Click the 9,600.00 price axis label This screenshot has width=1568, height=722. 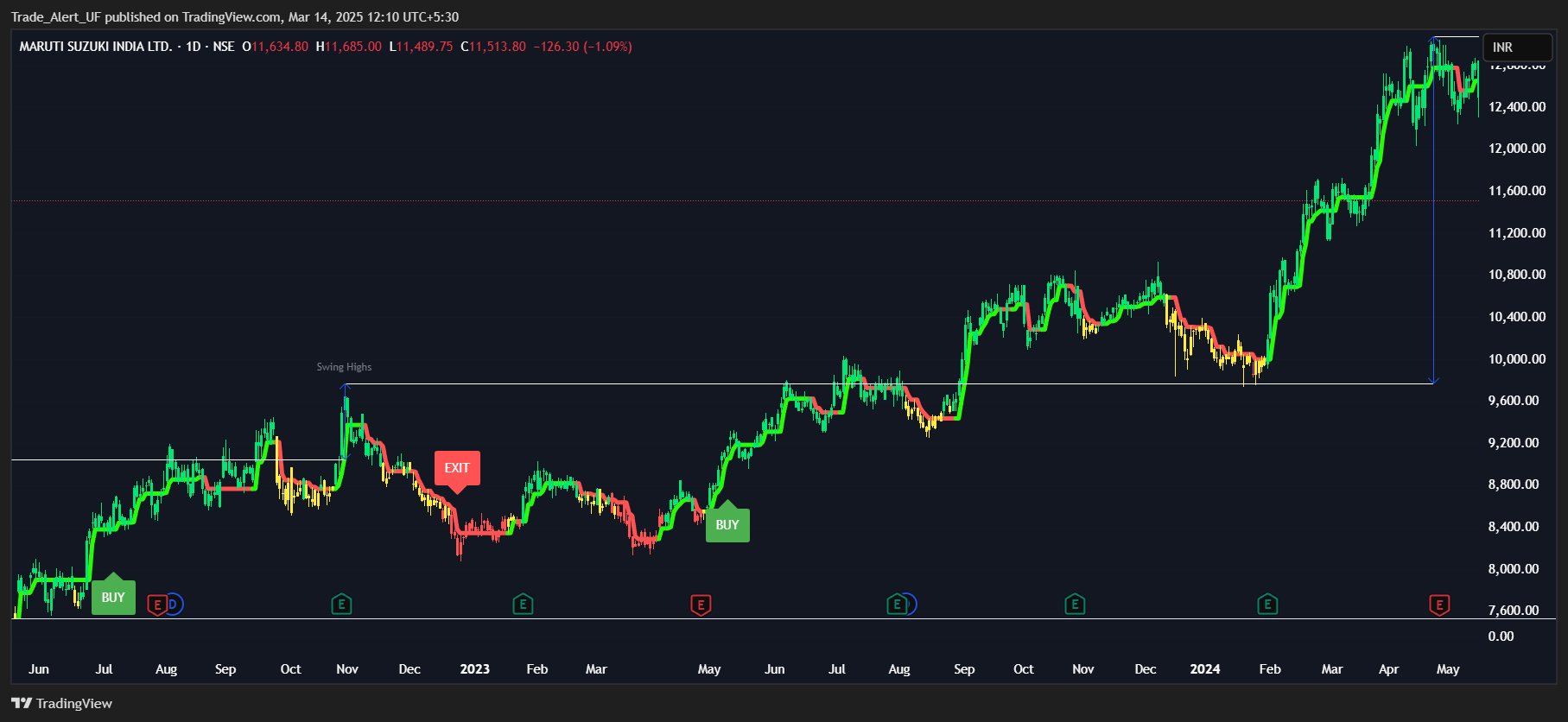point(1514,401)
